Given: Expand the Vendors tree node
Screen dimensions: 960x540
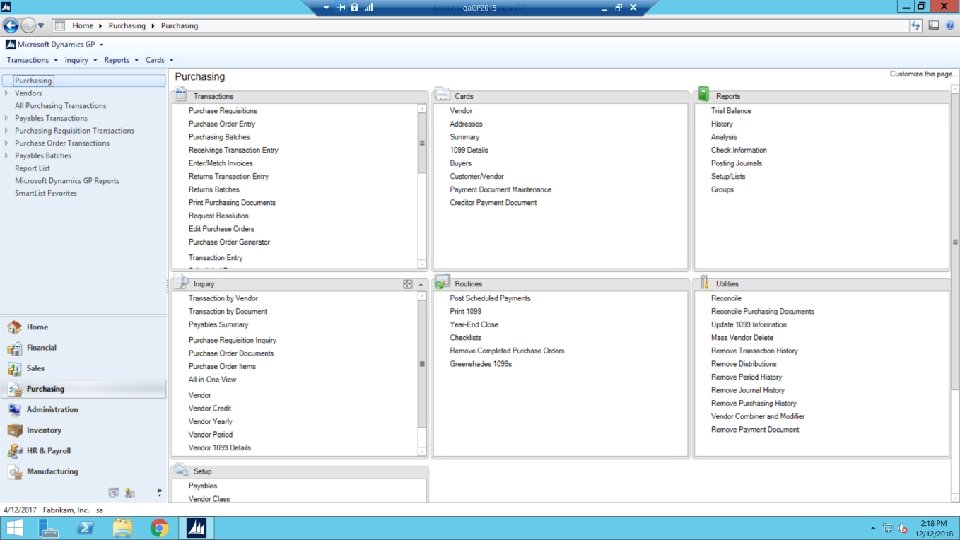Looking at the screenshot, I should coord(7,93).
